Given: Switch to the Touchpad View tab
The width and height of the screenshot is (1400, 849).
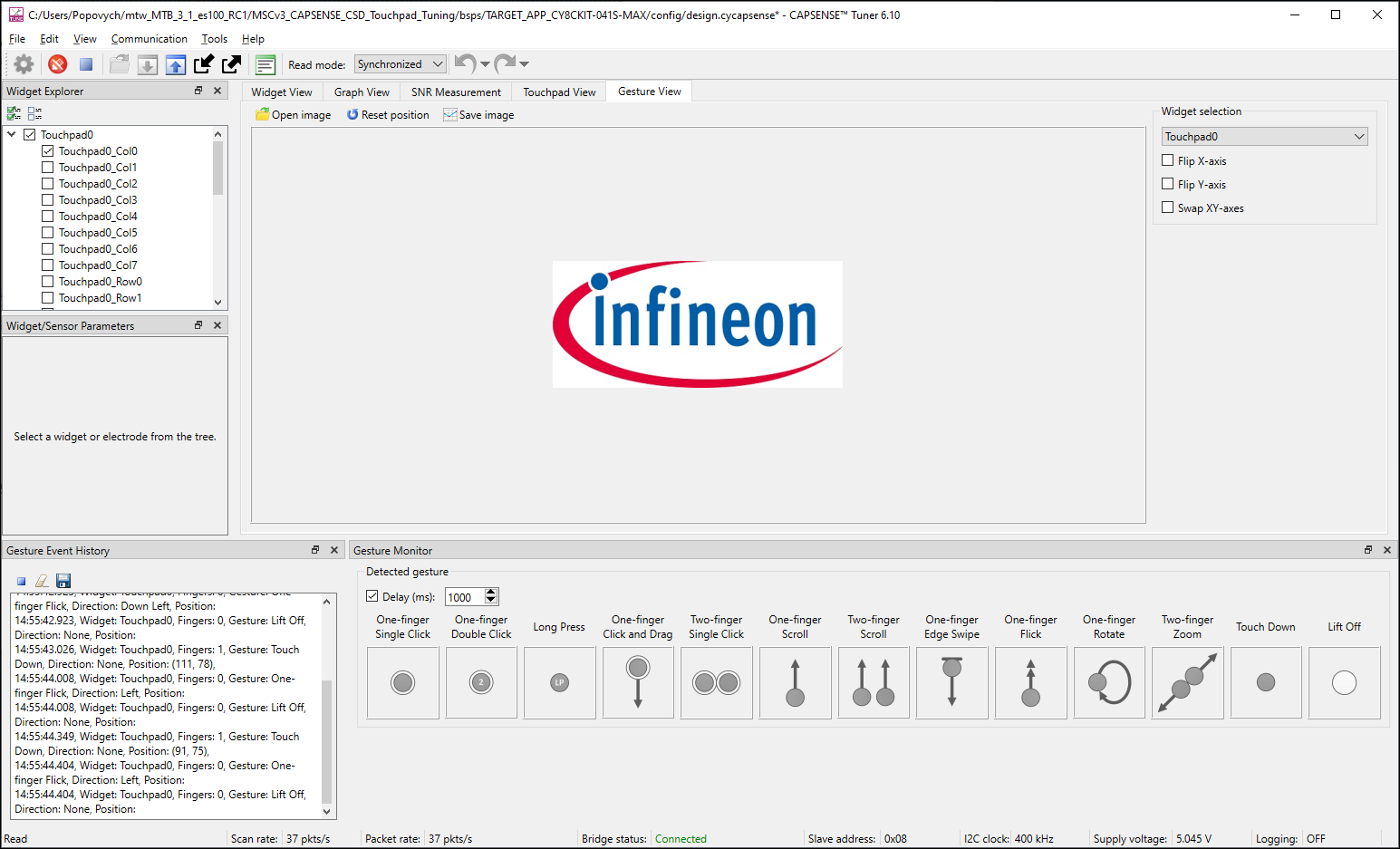Looking at the screenshot, I should pyautogui.click(x=559, y=92).
